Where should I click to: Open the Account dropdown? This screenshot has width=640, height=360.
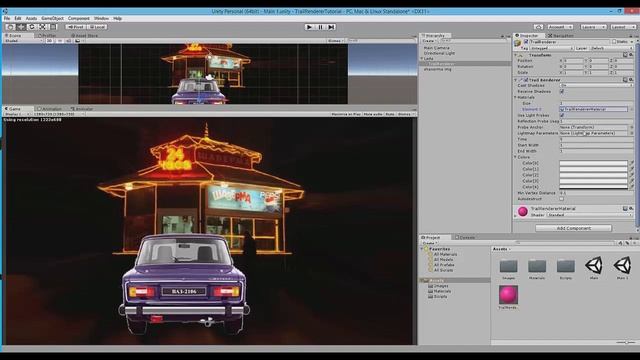click(560, 27)
